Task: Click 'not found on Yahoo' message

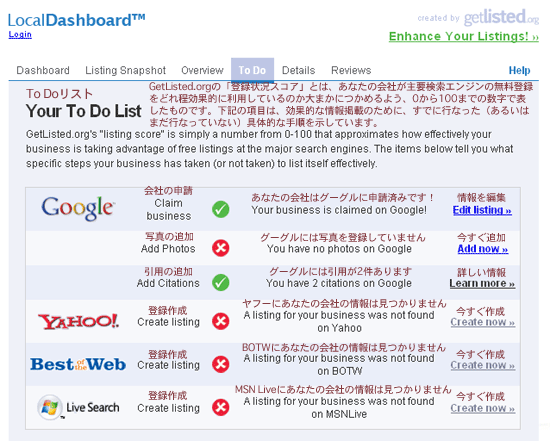Action: 339,321
